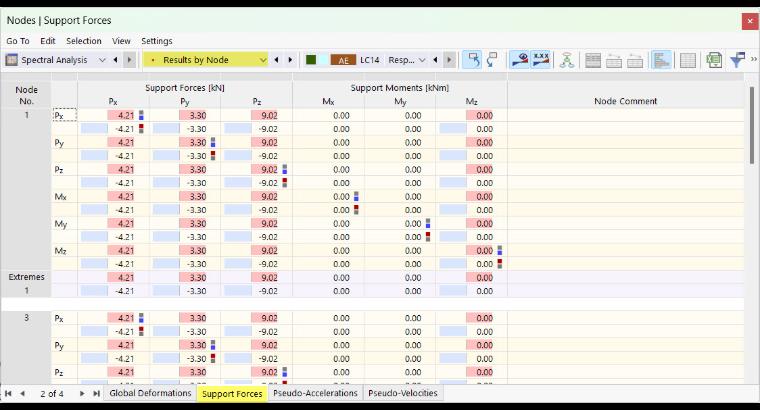Switch to Support Forces tab
Screen dimensions: 760x410
coord(232,394)
